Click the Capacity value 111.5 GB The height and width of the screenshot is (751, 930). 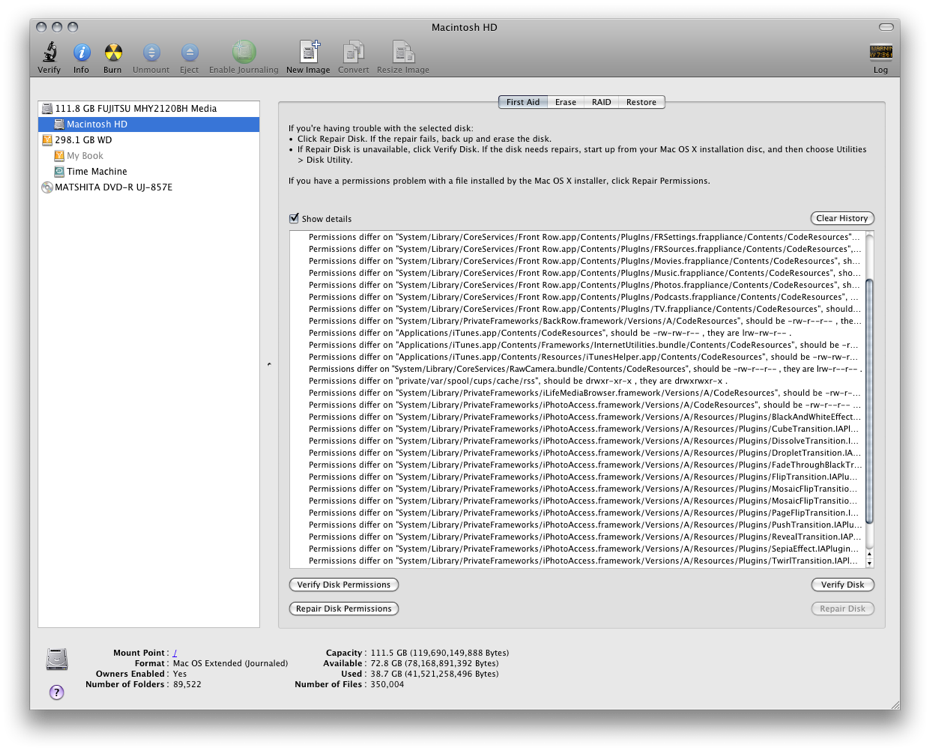[x=439, y=653]
